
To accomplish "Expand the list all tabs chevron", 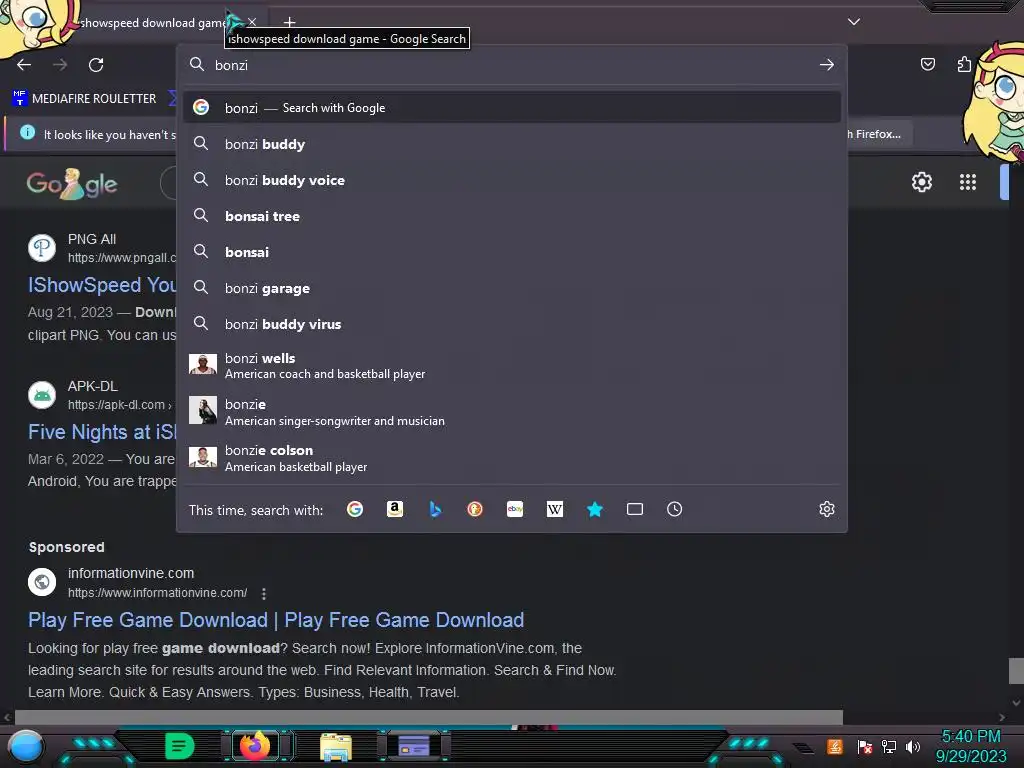I will (854, 22).
